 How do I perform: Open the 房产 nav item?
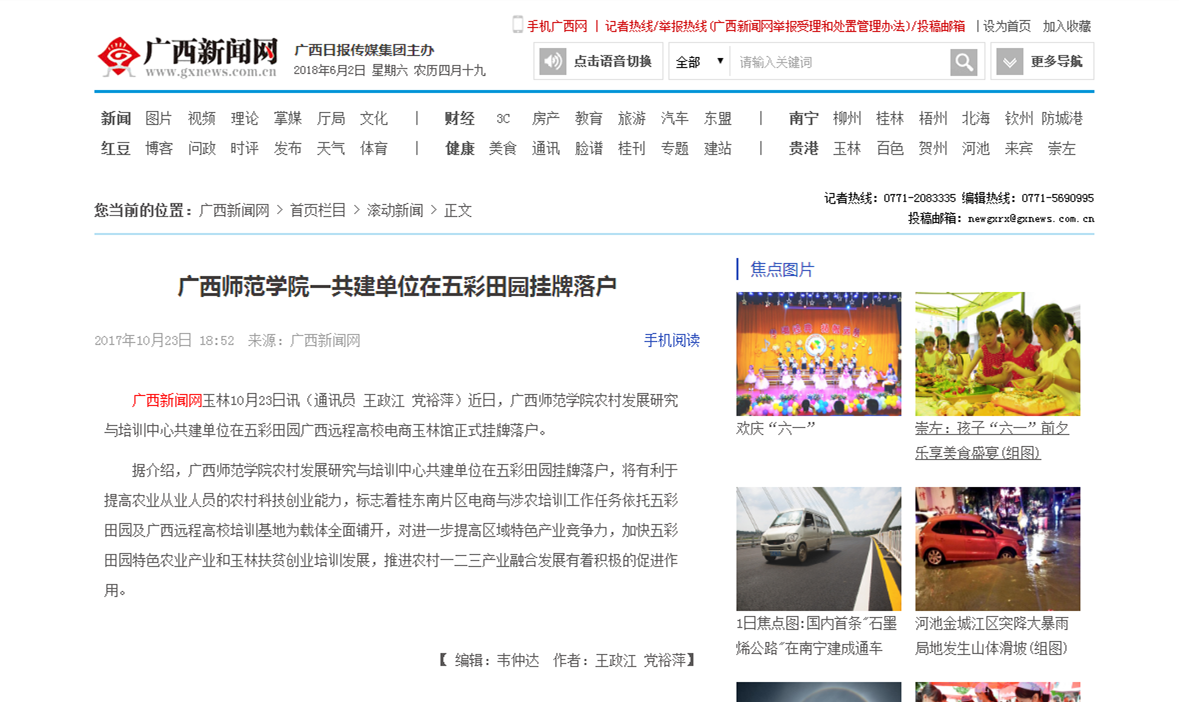pyautogui.click(x=546, y=118)
